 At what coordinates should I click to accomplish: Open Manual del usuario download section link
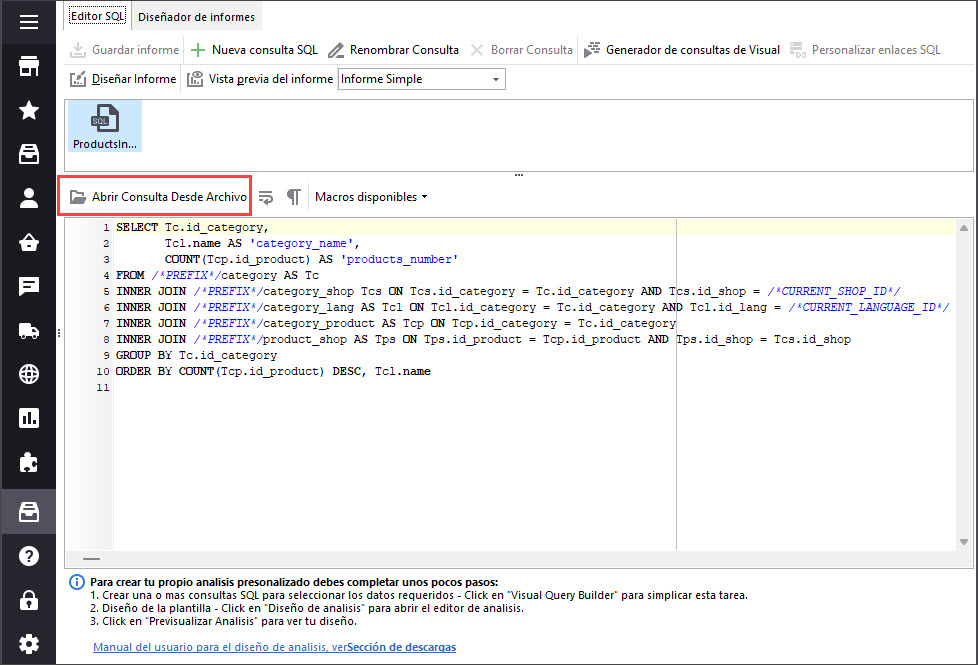coord(274,648)
